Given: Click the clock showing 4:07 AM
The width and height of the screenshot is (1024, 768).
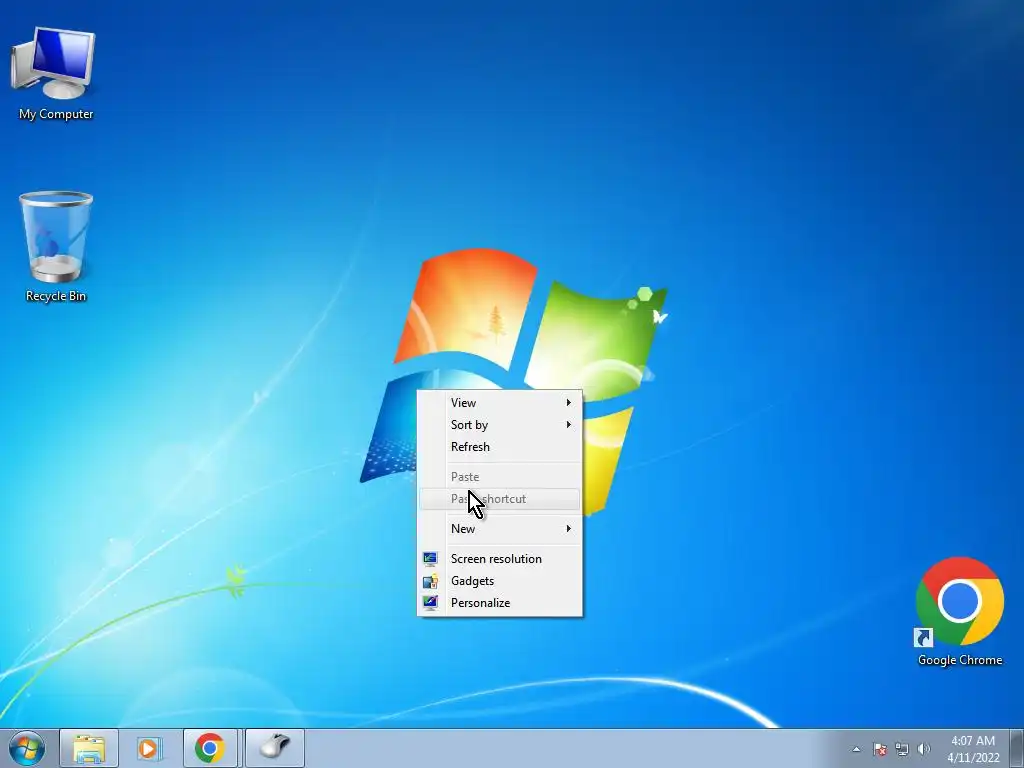Looking at the screenshot, I should 973,741.
